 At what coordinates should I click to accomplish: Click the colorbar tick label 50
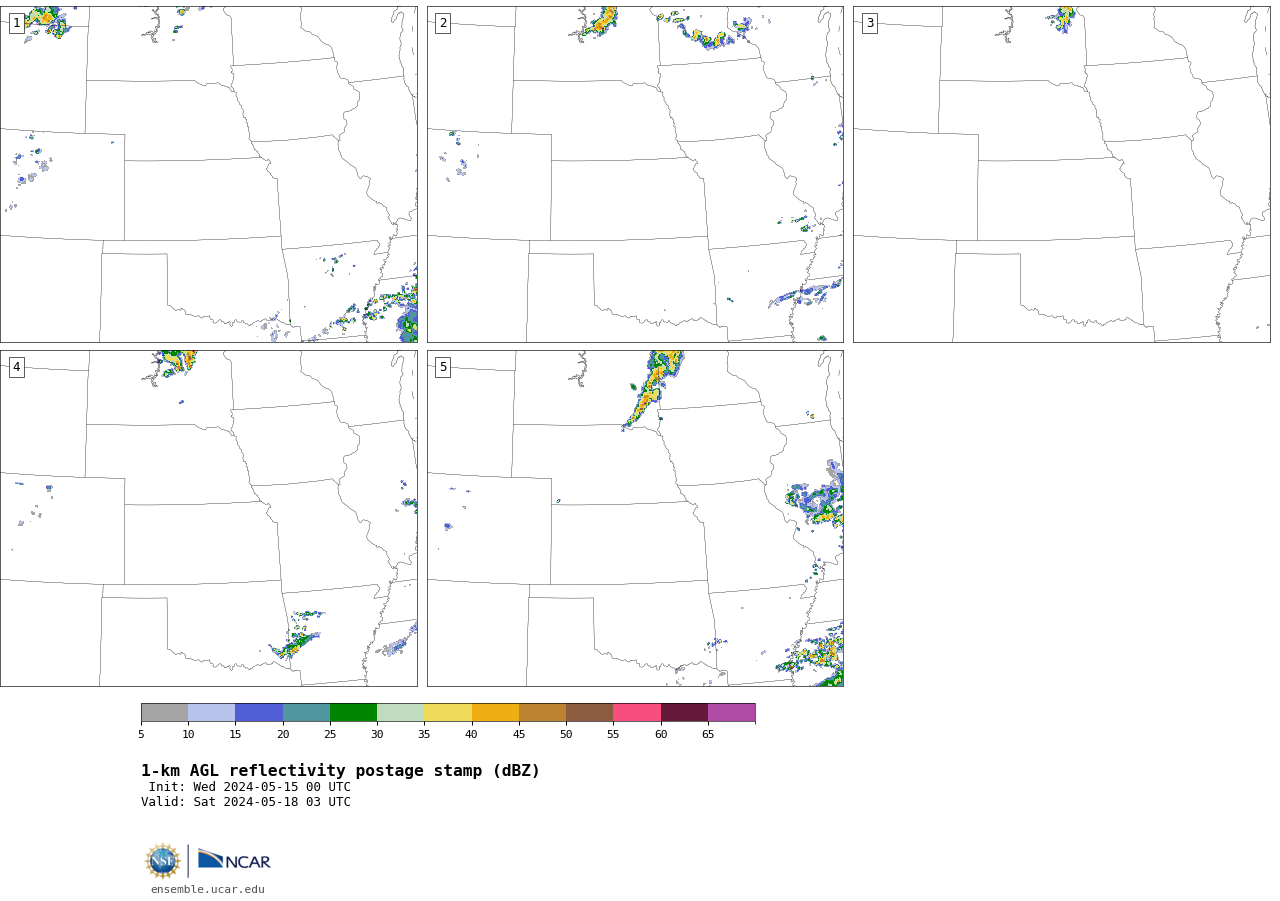click(x=566, y=735)
